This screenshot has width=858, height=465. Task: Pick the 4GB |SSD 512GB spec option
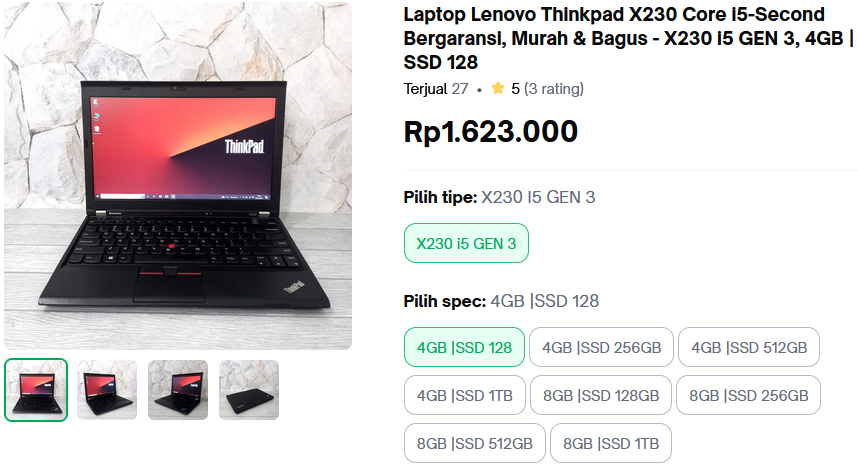coord(749,347)
